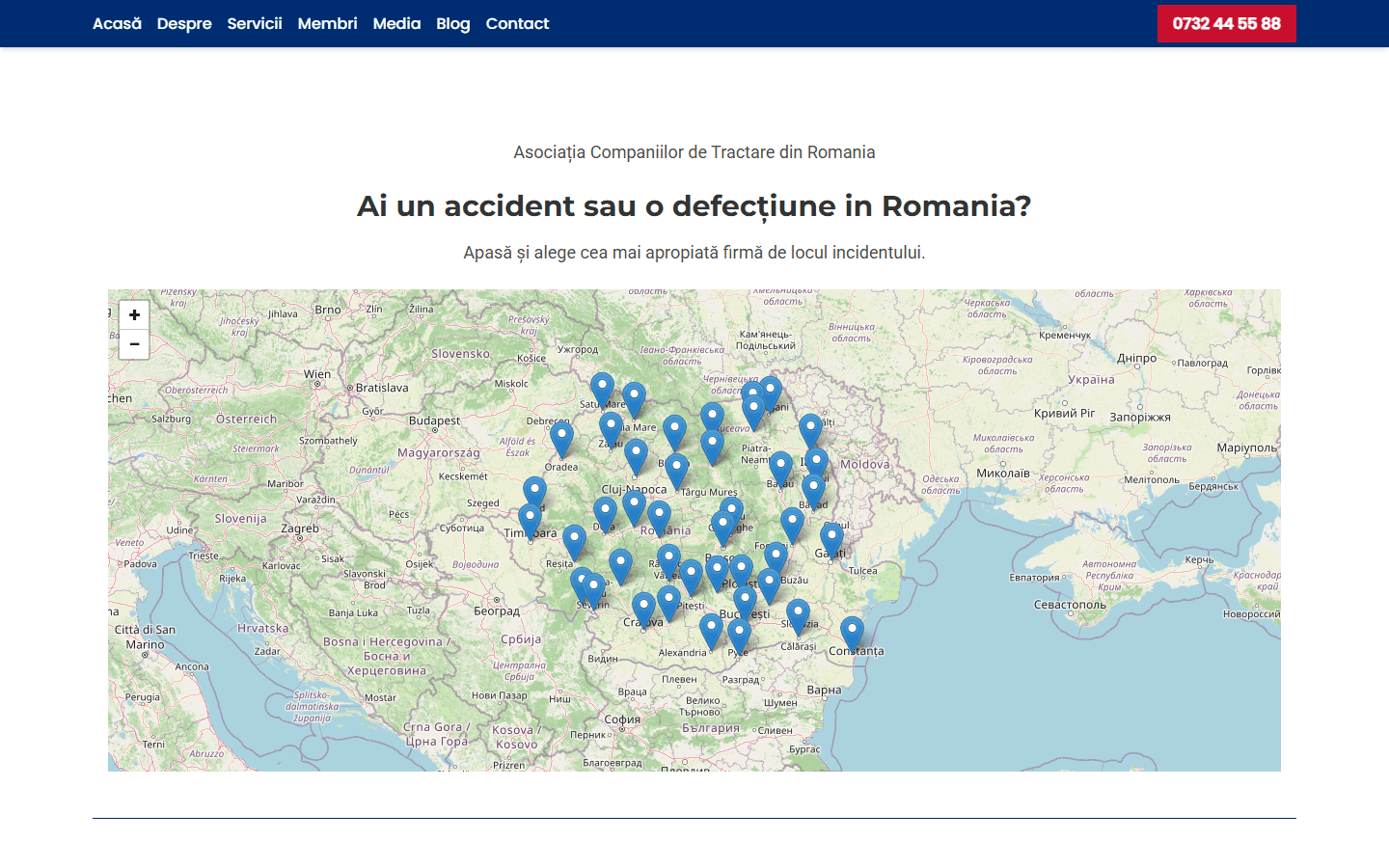Viewport: 1389px width, 868px height.
Task: Select the map marker at Cluj-Napoca
Action: [636, 456]
